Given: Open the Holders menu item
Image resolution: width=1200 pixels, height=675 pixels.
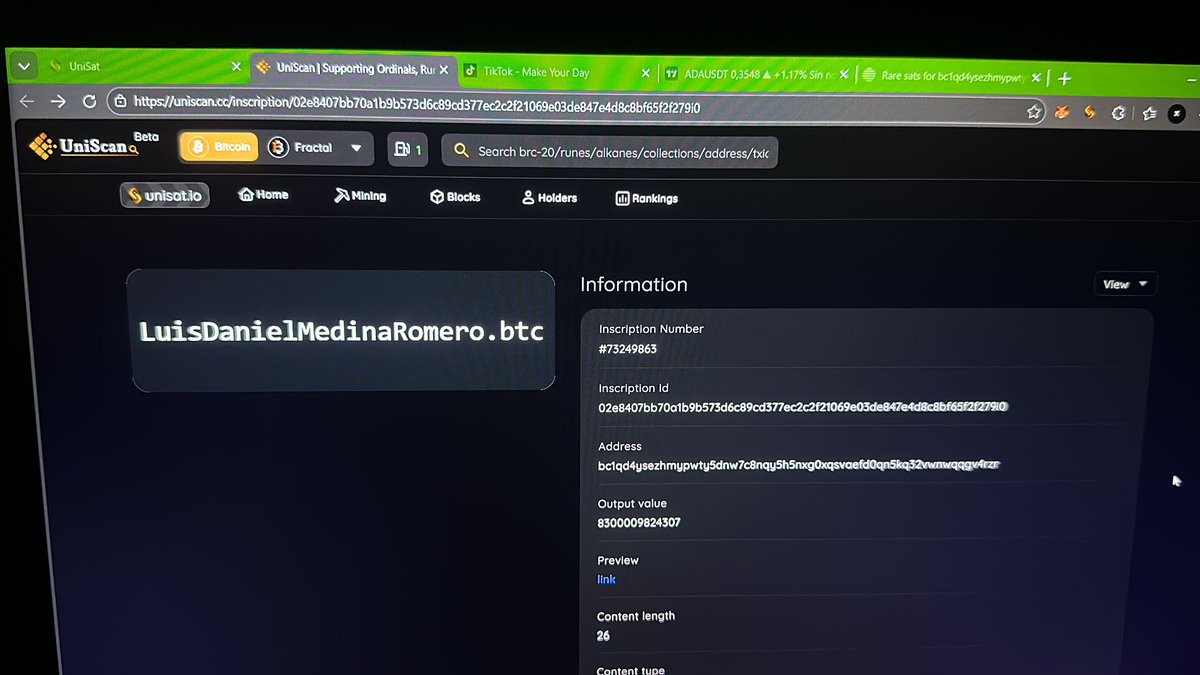Looking at the screenshot, I should point(549,198).
